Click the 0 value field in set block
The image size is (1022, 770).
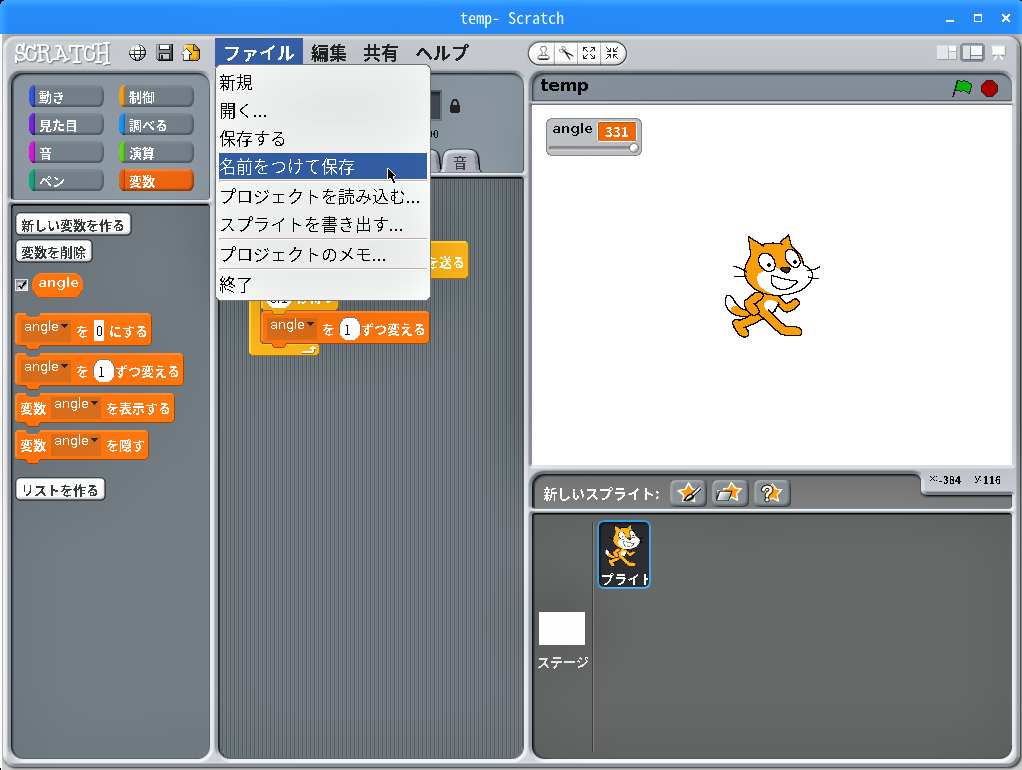(x=99, y=331)
